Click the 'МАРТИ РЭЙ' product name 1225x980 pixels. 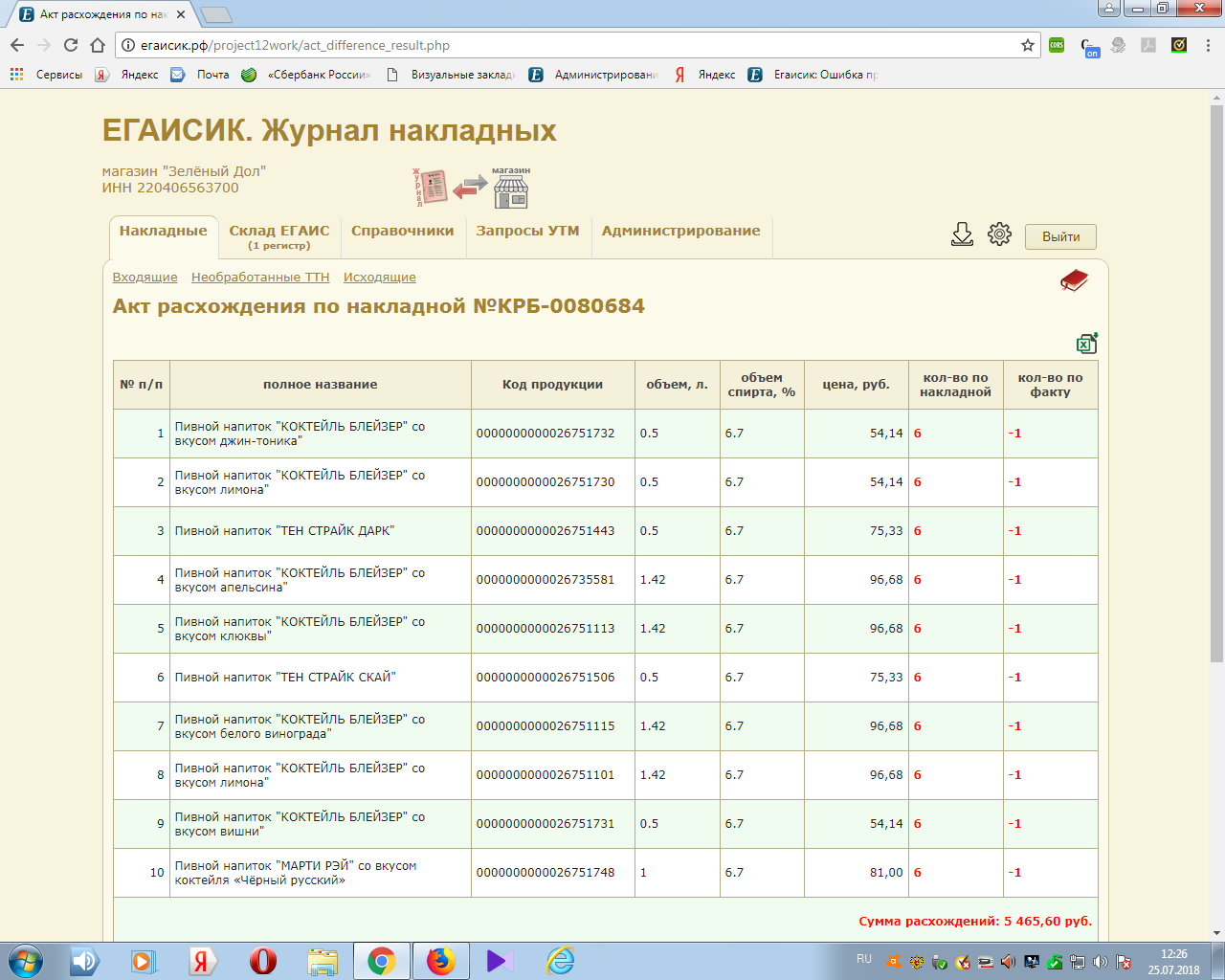tap(296, 873)
